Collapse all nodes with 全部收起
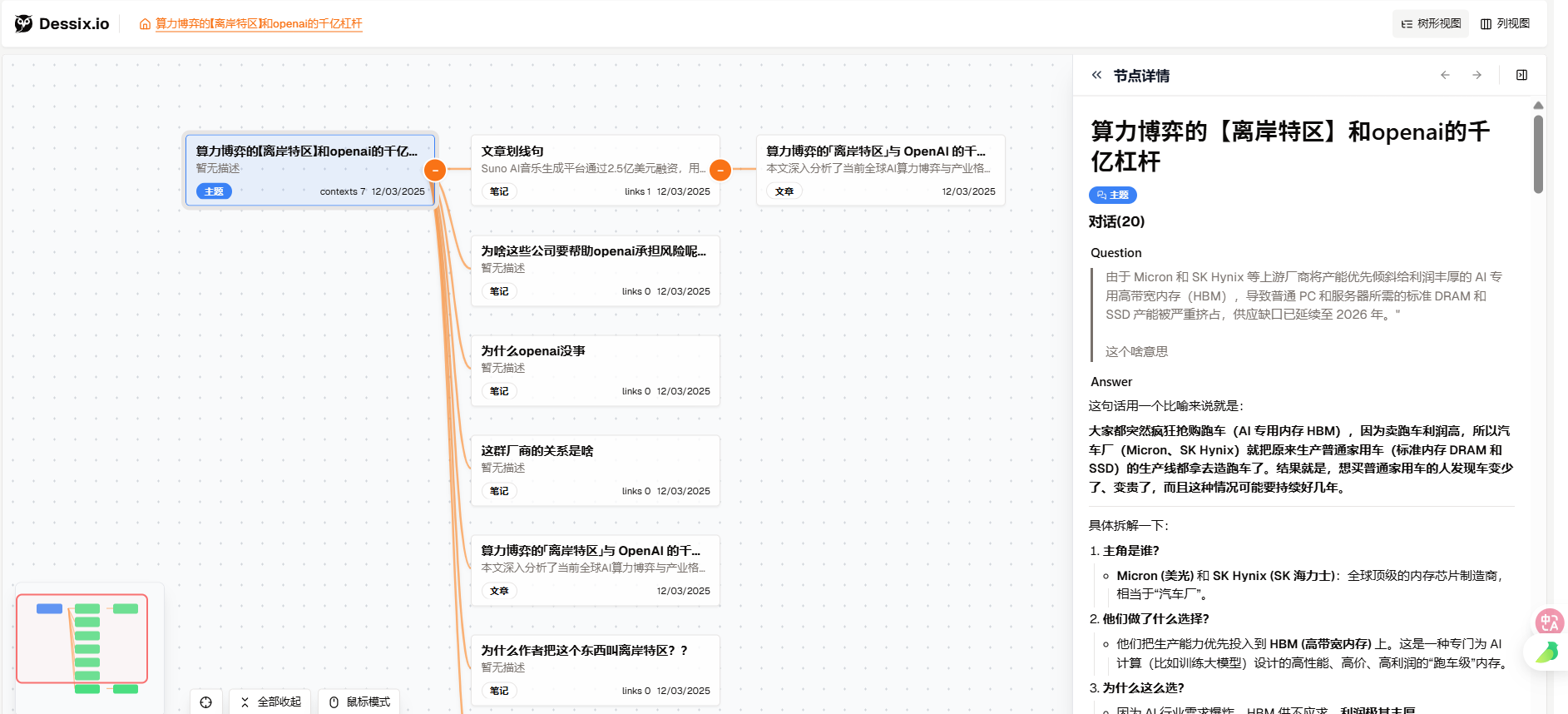Image resolution: width=1568 pixels, height=714 pixels. click(270, 702)
